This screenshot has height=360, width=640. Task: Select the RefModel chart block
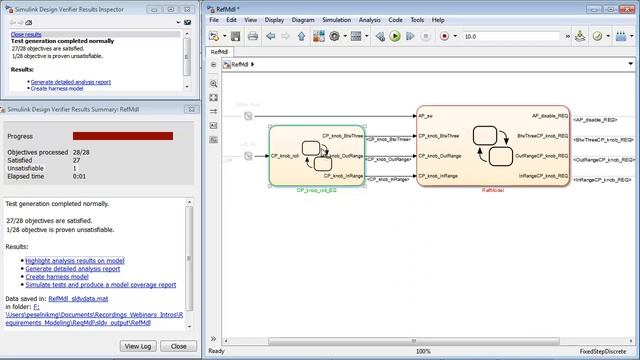click(x=493, y=146)
